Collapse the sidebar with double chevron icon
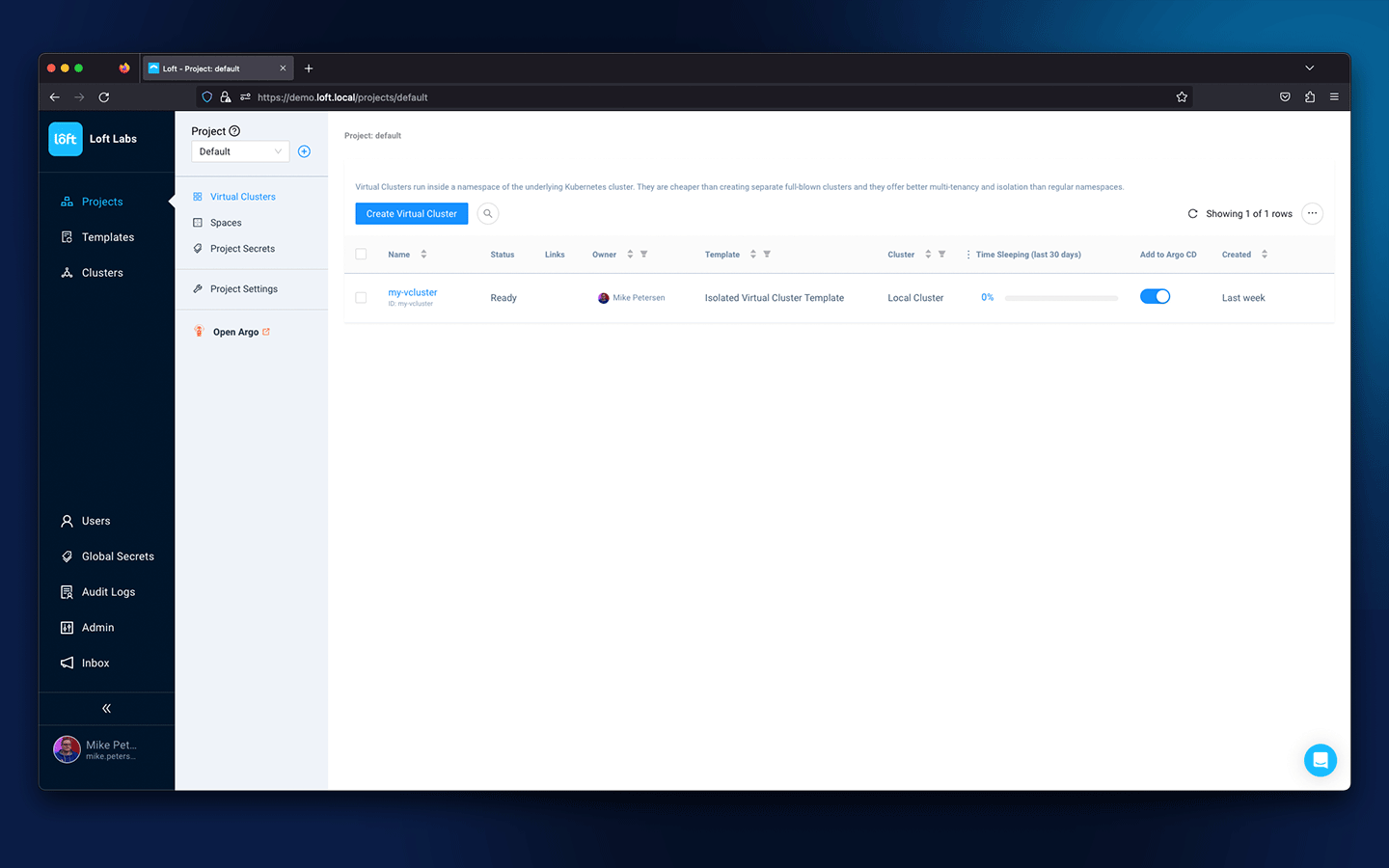The image size is (1389, 868). (106, 708)
